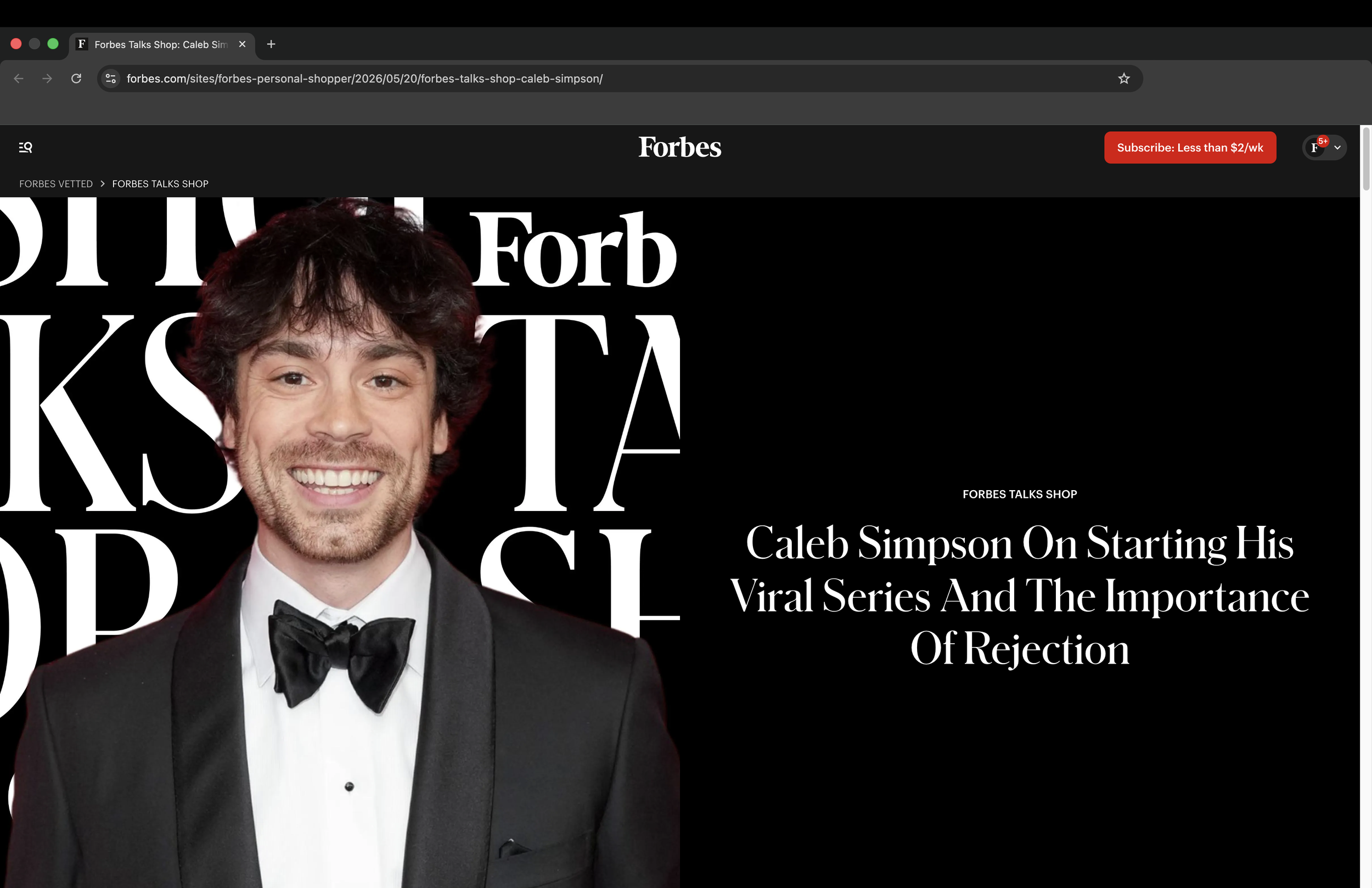Click the Caleb Simpson hero photo
The image size is (1372, 888).
340,543
